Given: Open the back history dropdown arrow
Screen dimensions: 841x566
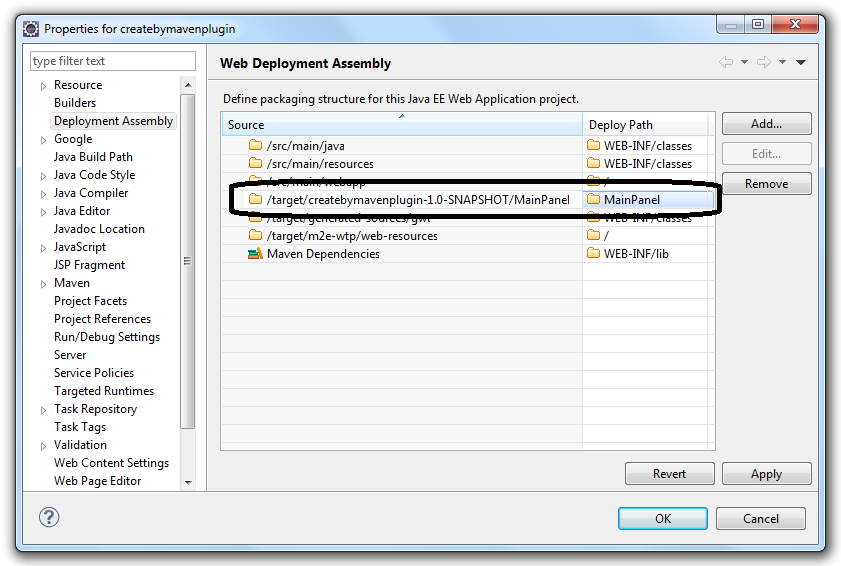Looking at the screenshot, I should (x=744, y=62).
